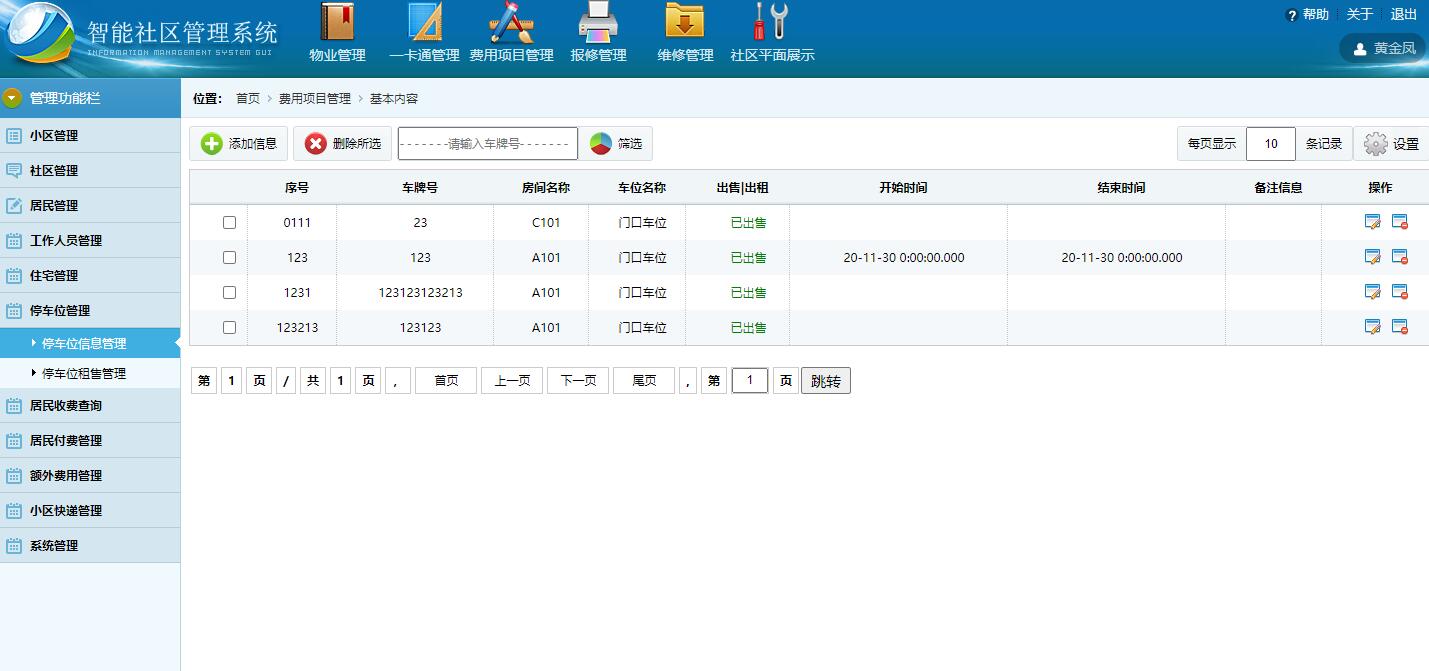Click the license plate search input field
The width and height of the screenshot is (1429, 671).
point(487,144)
